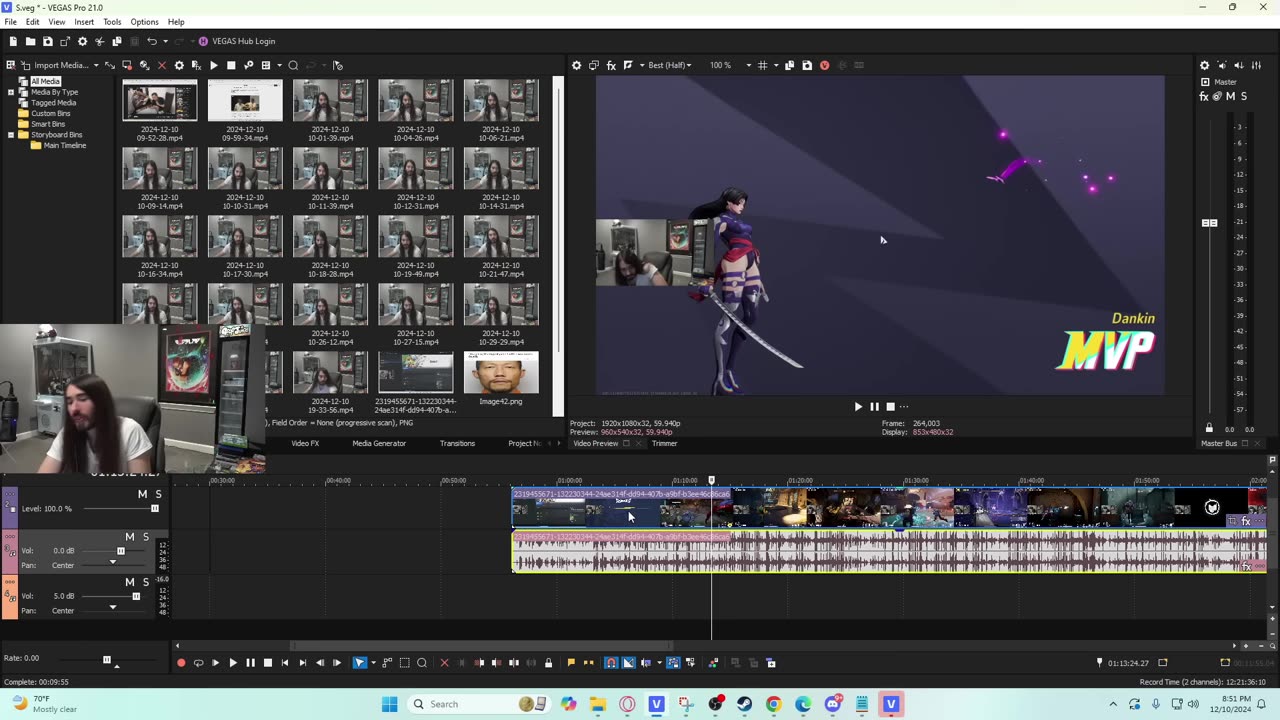Screen dimensions: 1280x720
Task: Solo the Master bus
Action: click(x=1243, y=96)
